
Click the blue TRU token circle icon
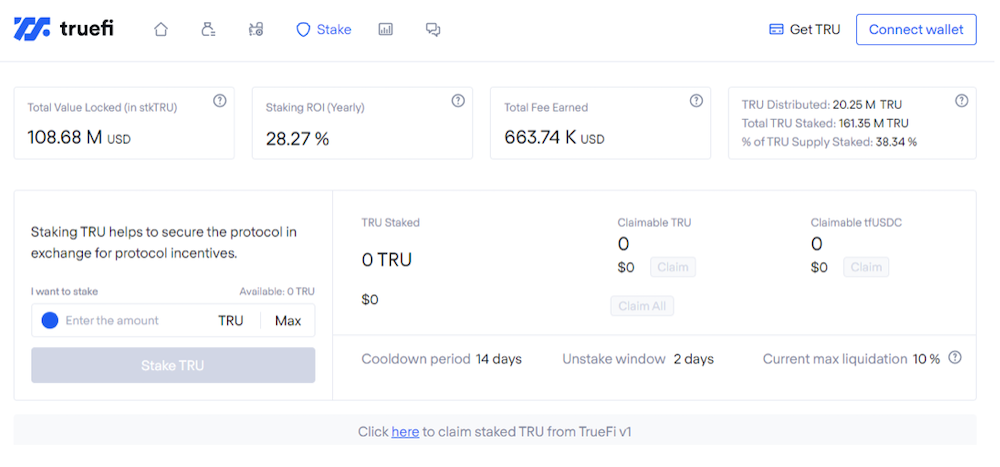click(x=50, y=320)
